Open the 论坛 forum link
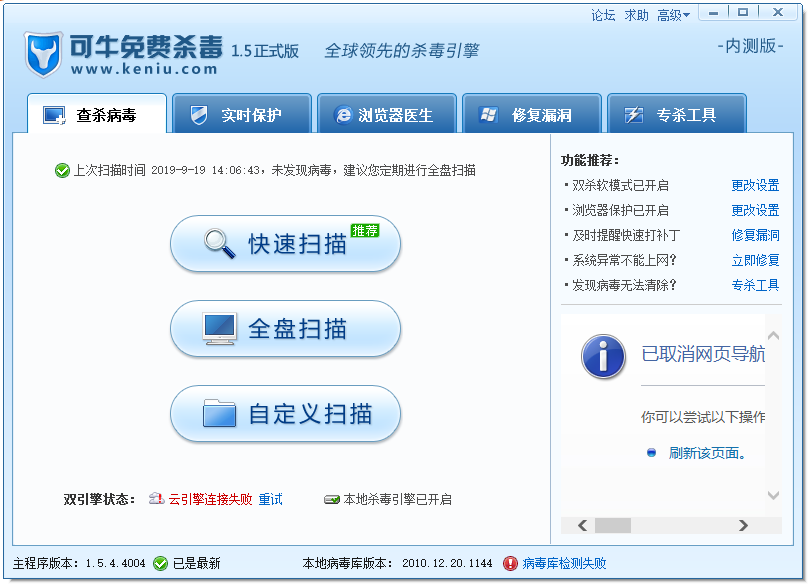This screenshot has width=812, height=584. tap(603, 16)
